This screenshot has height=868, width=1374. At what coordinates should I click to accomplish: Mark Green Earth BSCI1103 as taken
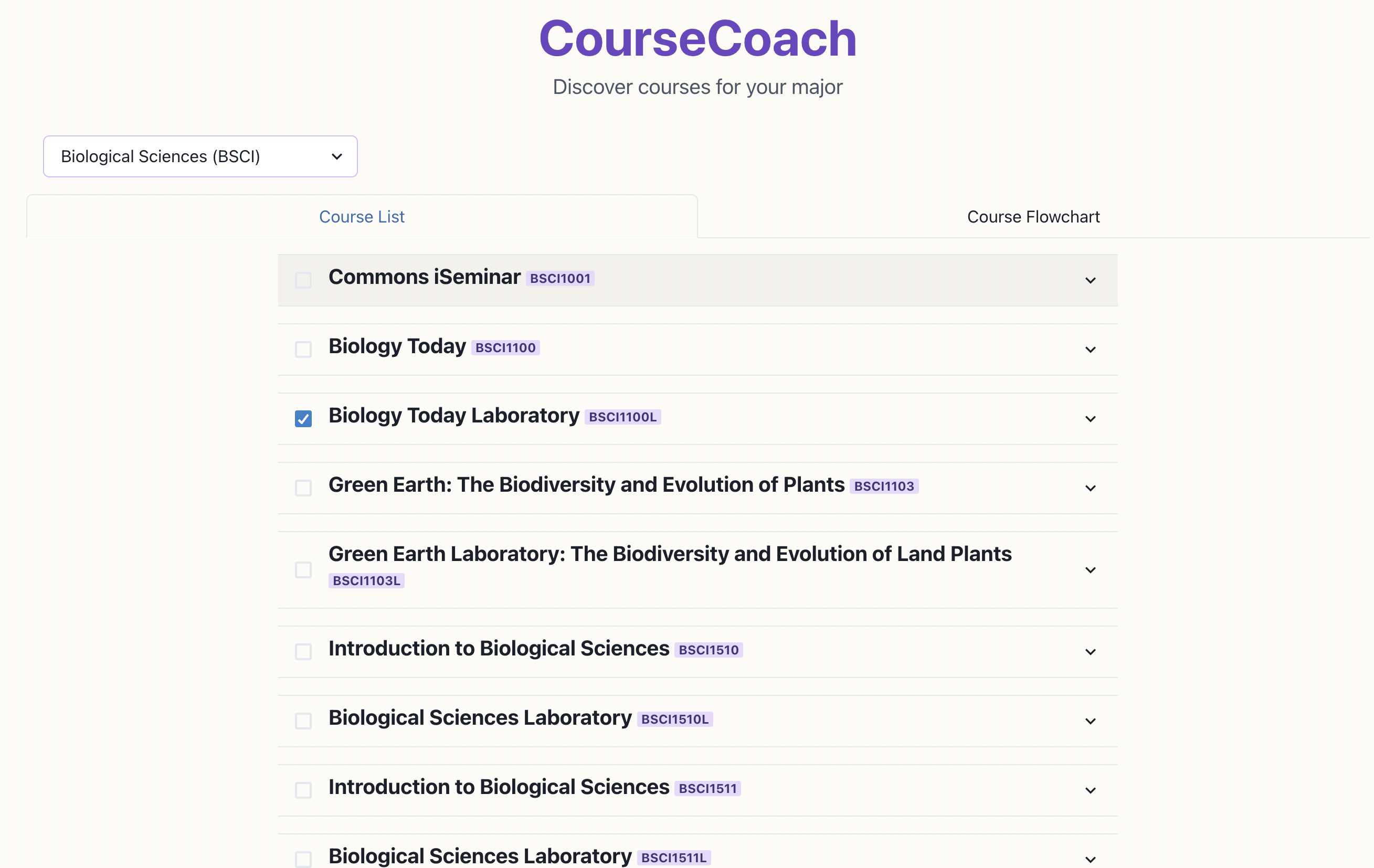[303, 488]
